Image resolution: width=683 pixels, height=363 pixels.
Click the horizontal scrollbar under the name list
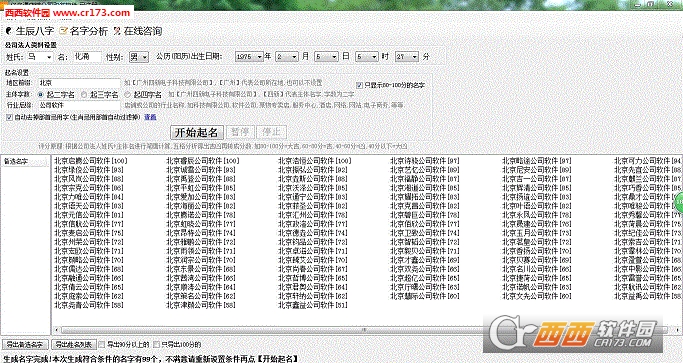[x=364, y=330]
